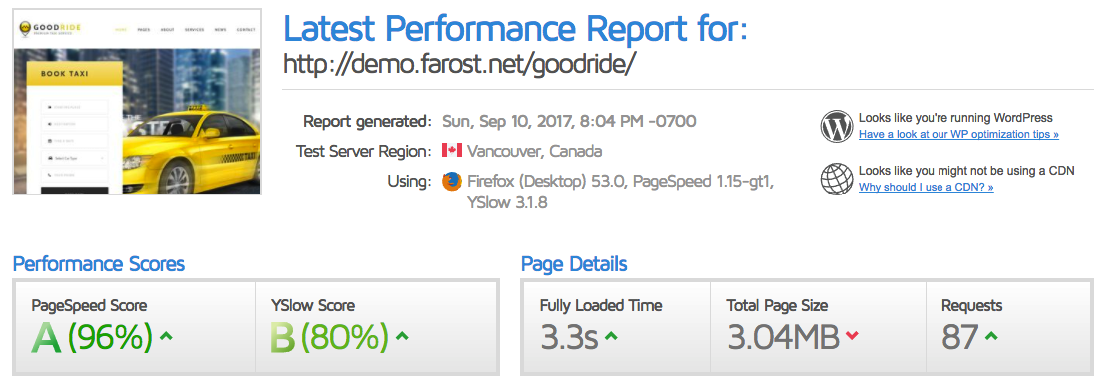Click the CDN globe icon
This screenshot has height=385, width=1104.
coord(836,179)
